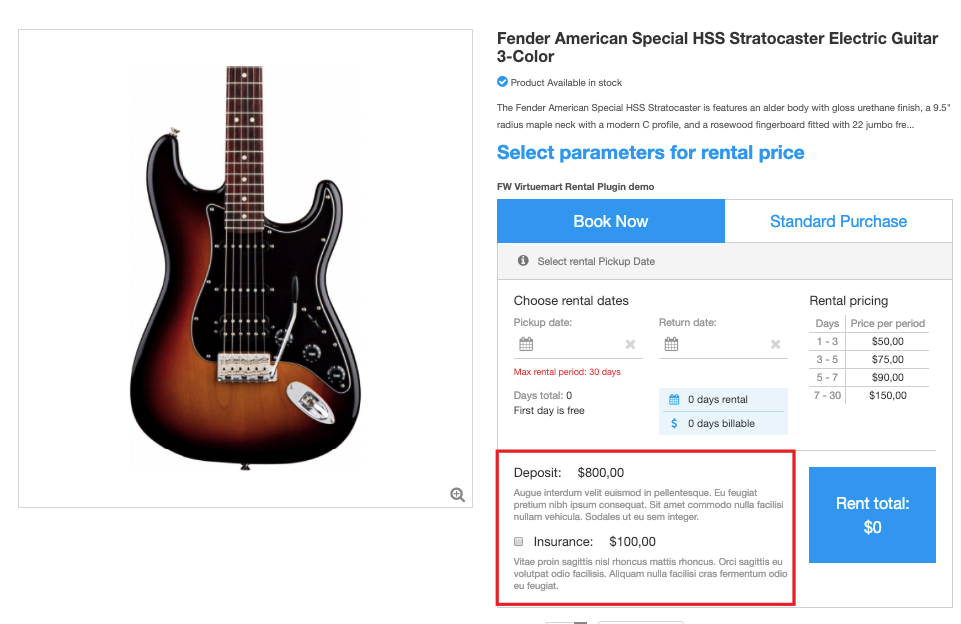961x624 pixels.
Task: Click info icon beside Select rental Pickup Date
Action: coord(523,261)
